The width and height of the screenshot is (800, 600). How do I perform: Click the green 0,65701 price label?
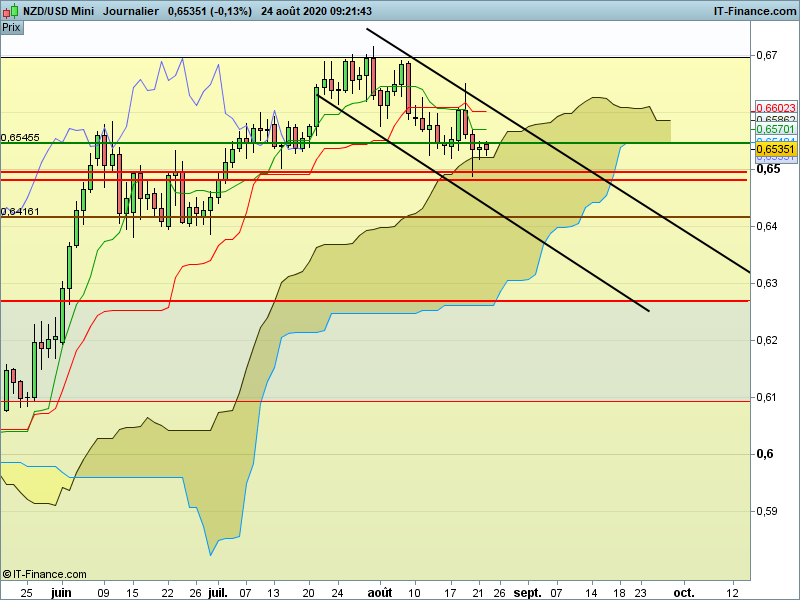[776, 129]
